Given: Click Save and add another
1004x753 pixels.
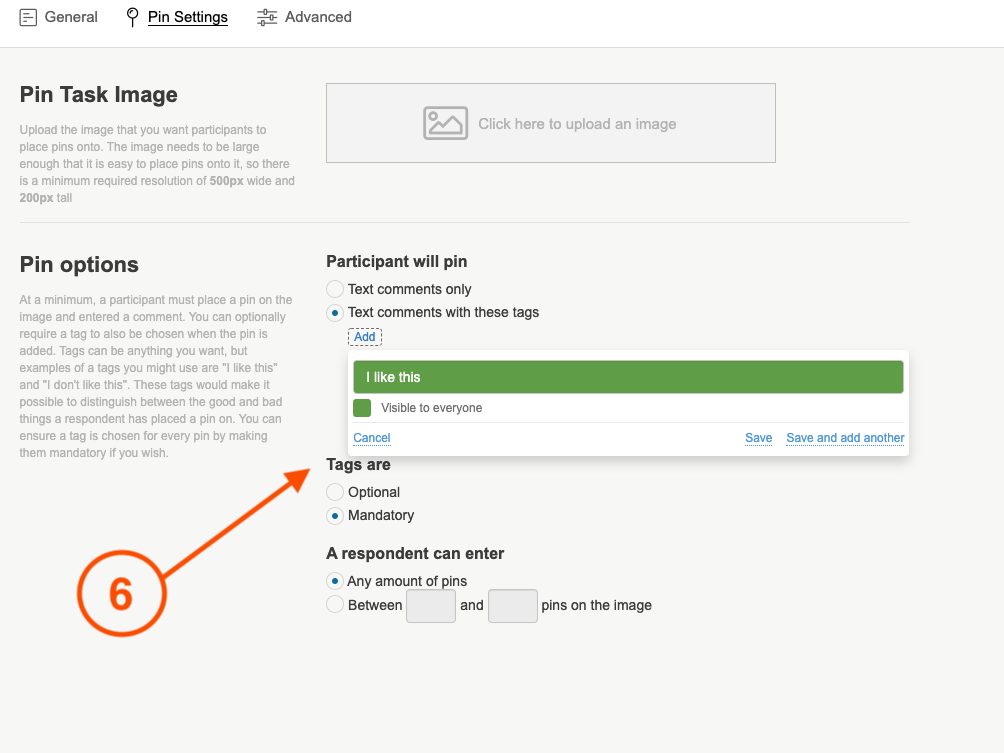Looking at the screenshot, I should [x=845, y=438].
